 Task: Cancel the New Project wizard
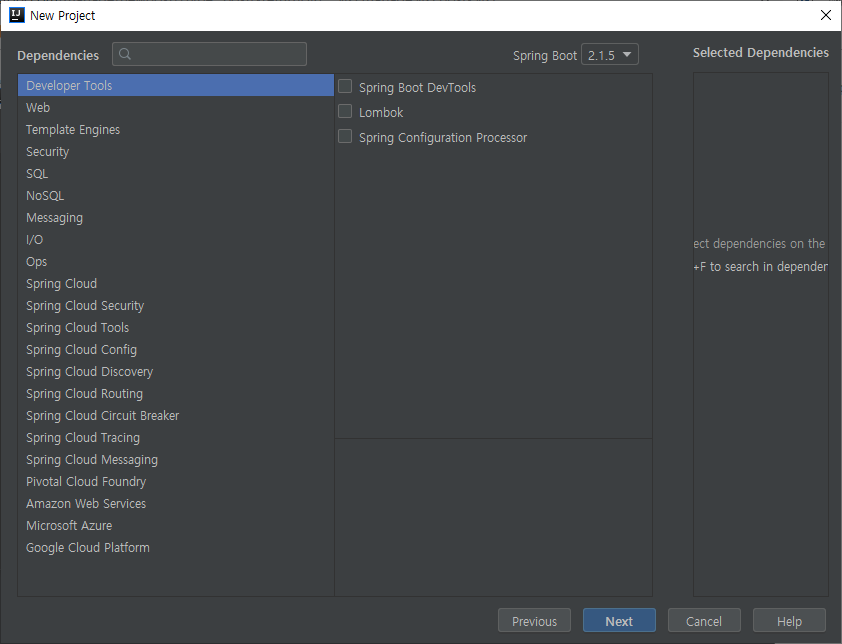click(704, 621)
